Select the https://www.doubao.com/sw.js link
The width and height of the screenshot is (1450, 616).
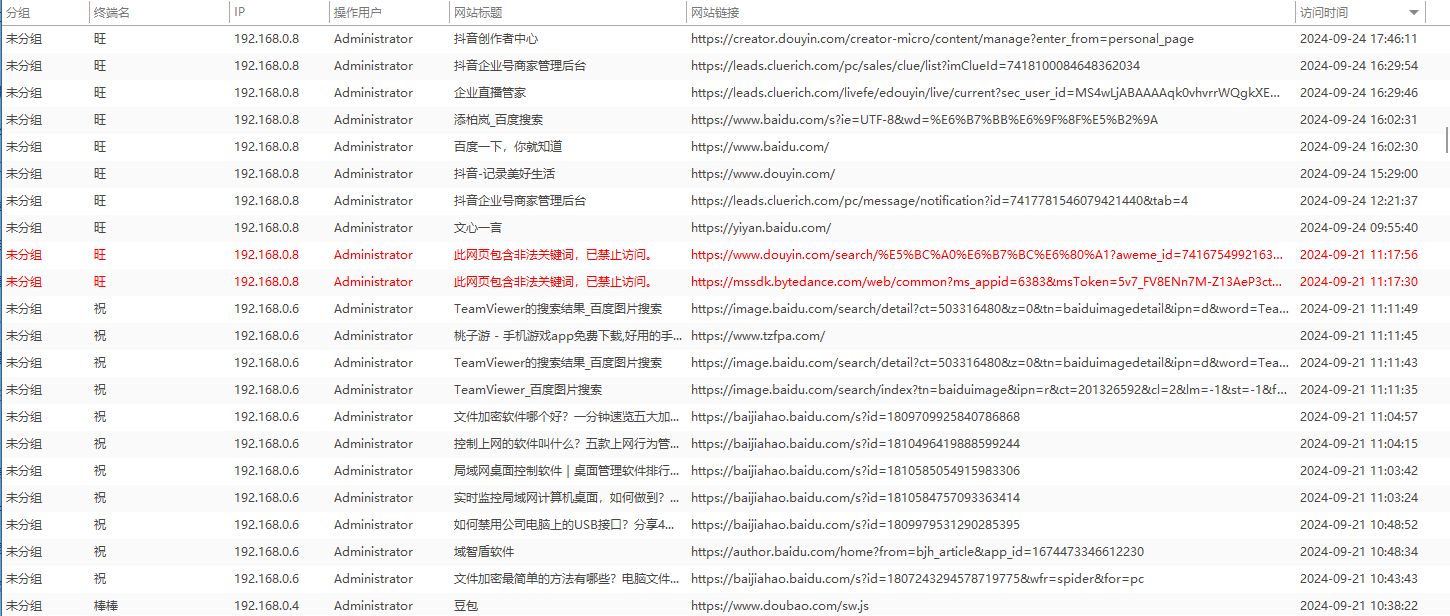[x=780, y=606]
